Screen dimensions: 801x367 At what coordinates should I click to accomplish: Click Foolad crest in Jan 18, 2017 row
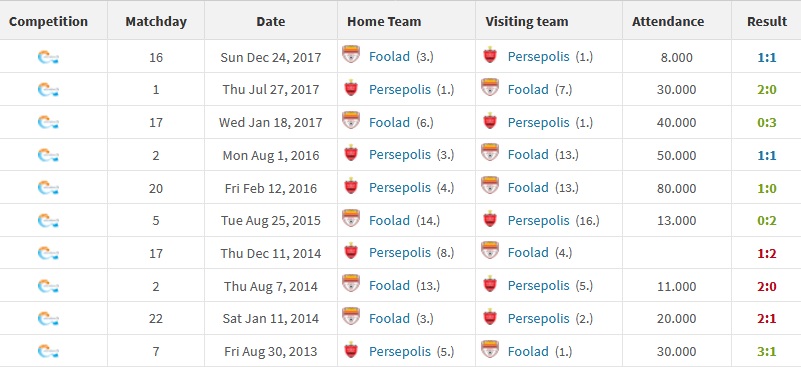coord(351,121)
